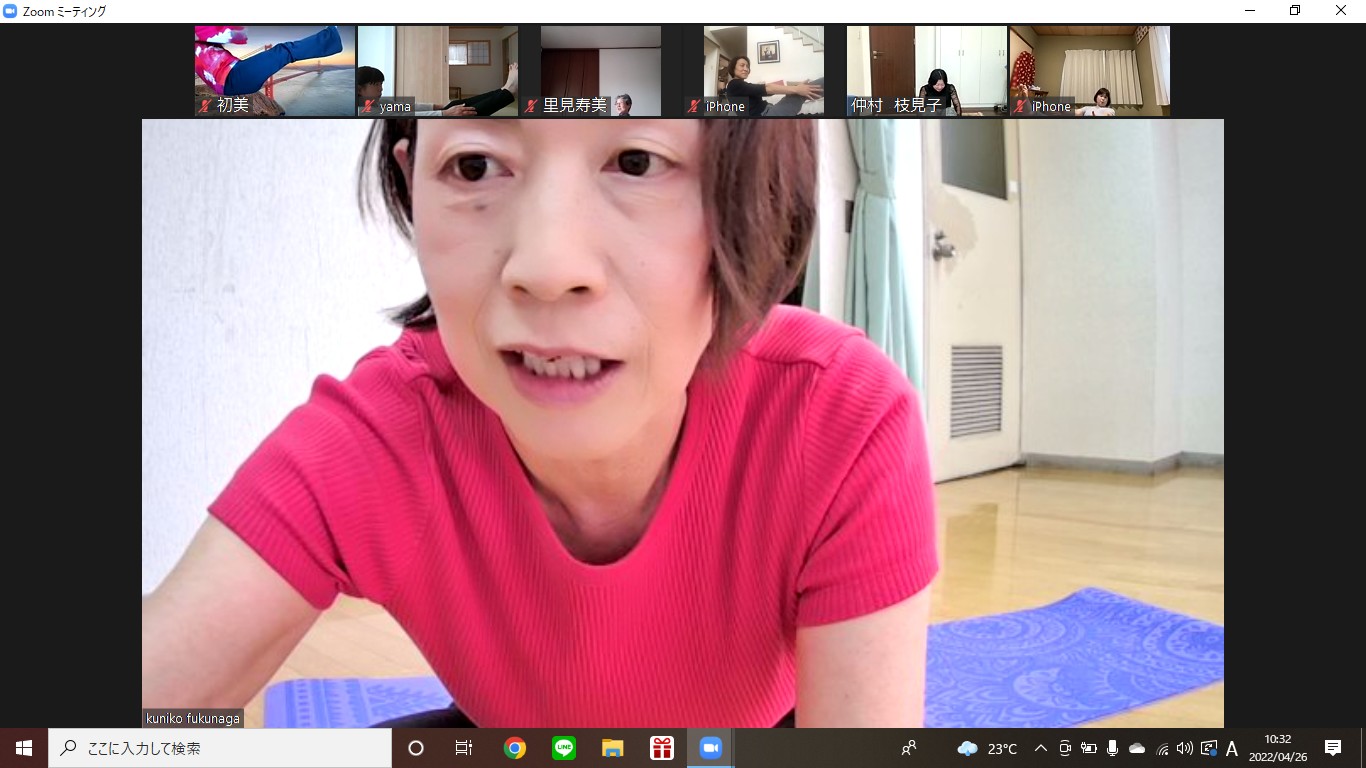Select the 仲村 枝見子 participant thumbnail
Viewport: 1366px width, 768px height.
(927, 71)
